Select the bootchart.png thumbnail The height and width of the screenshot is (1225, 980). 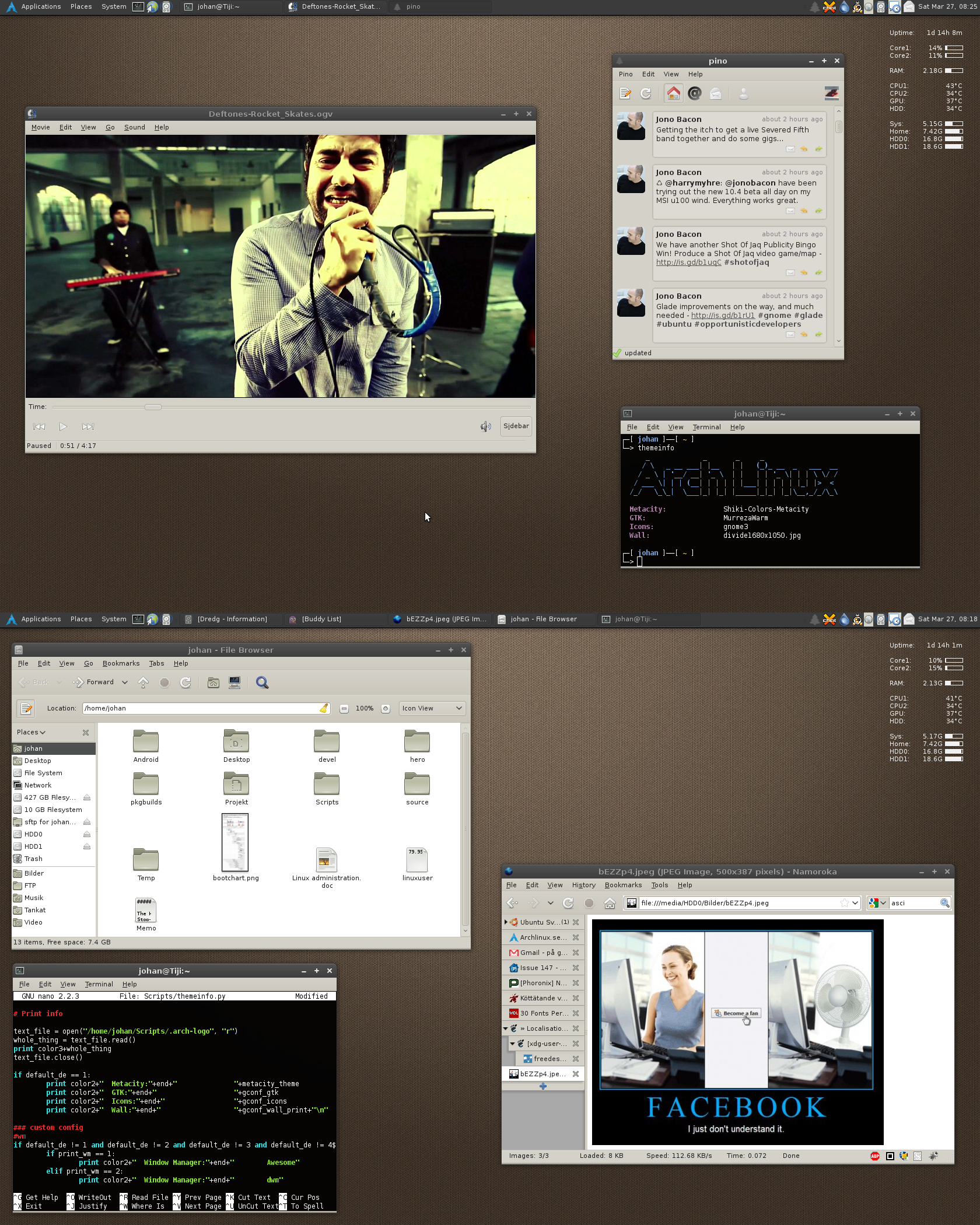(235, 842)
